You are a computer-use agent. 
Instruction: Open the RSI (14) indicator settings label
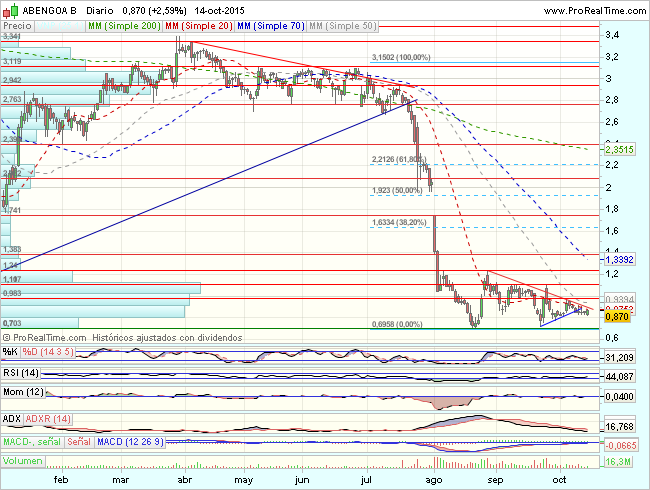click(20, 372)
